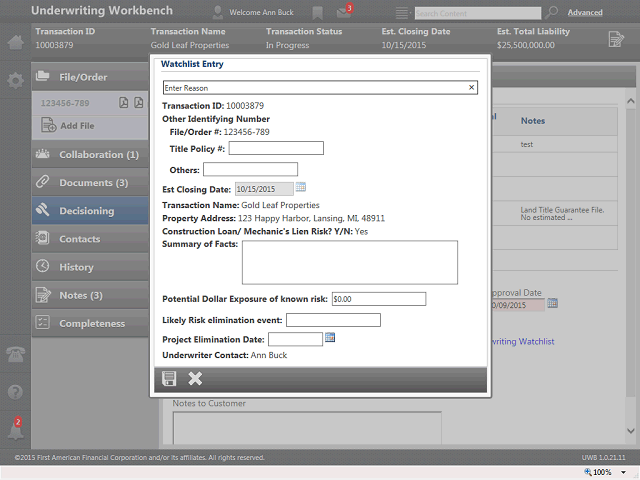Open the Completeness section
Viewport: 640px width, 480px height.
(x=90, y=323)
